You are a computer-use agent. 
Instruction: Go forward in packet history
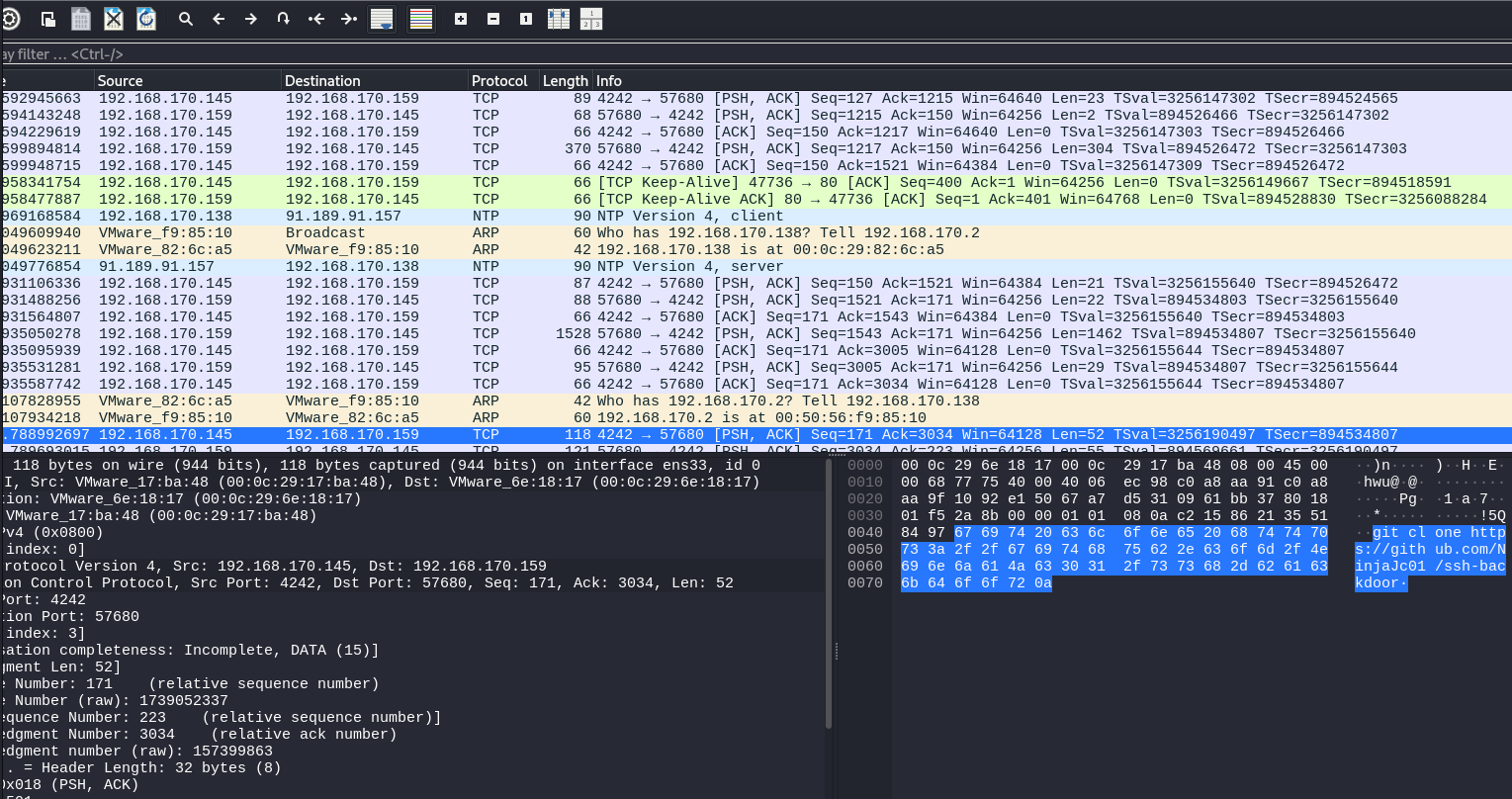[x=251, y=19]
